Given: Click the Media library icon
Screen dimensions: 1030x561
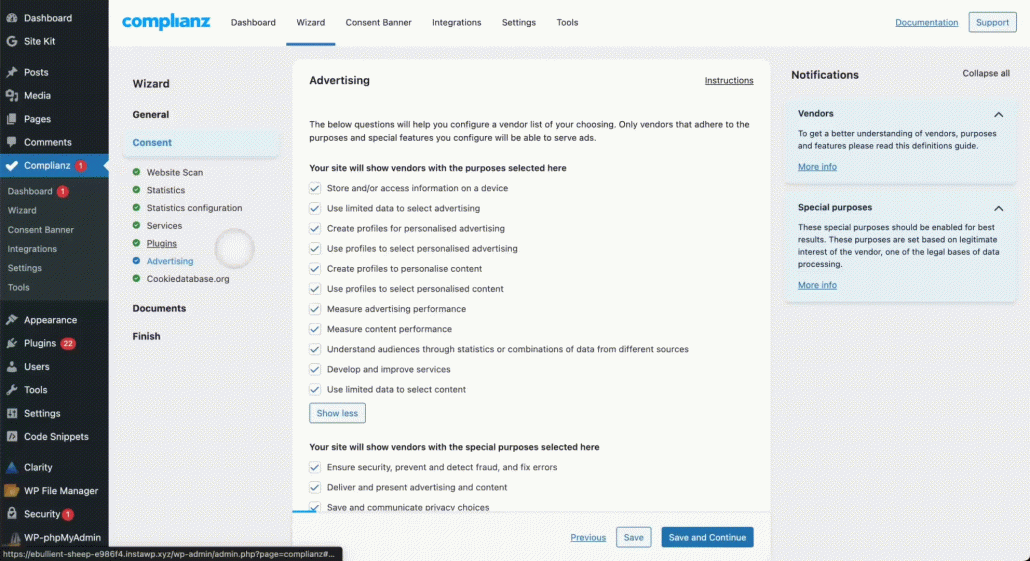Looking at the screenshot, I should pos(12,96).
